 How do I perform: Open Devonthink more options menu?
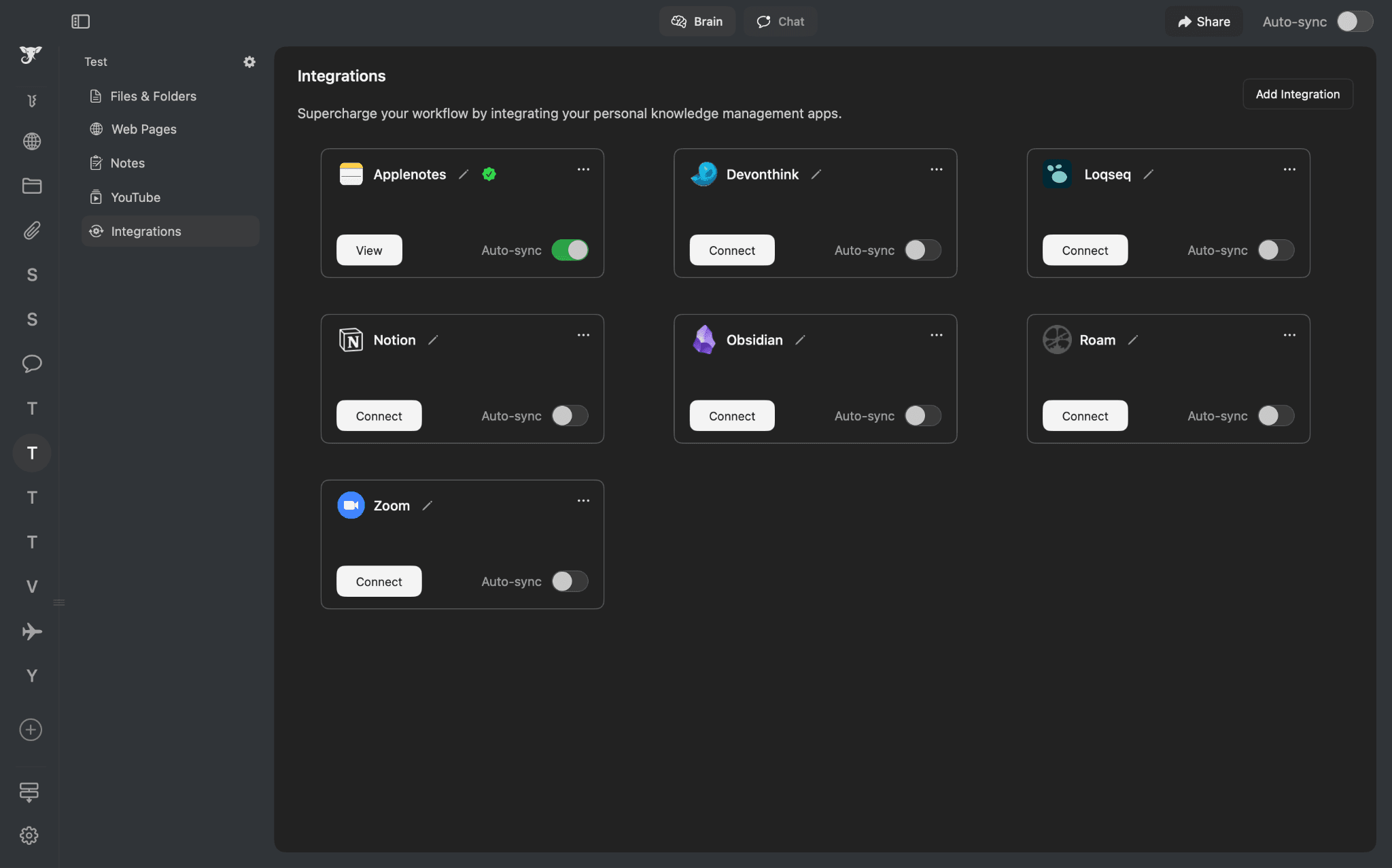pos(937,169)
